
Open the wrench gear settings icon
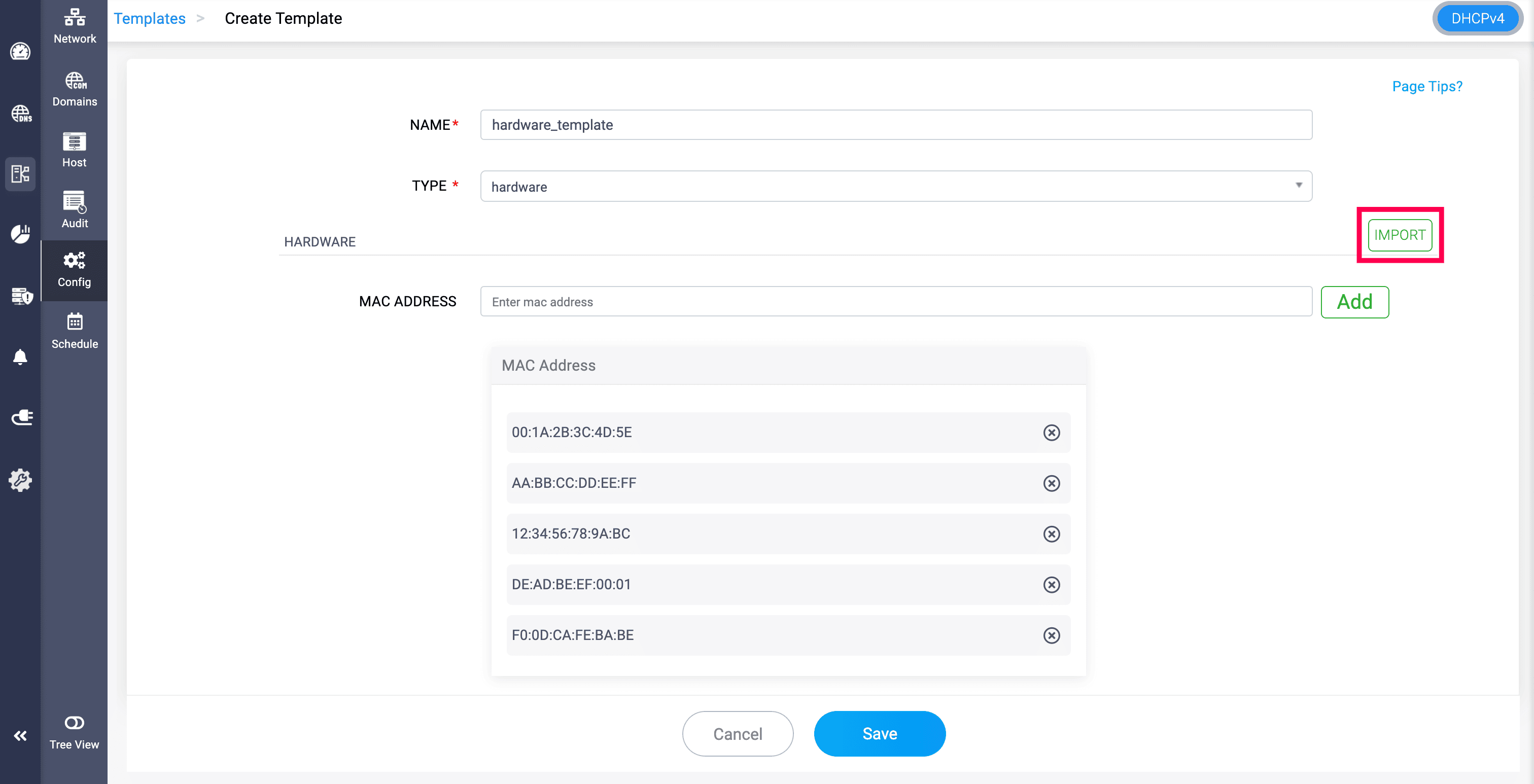point(20,480)
